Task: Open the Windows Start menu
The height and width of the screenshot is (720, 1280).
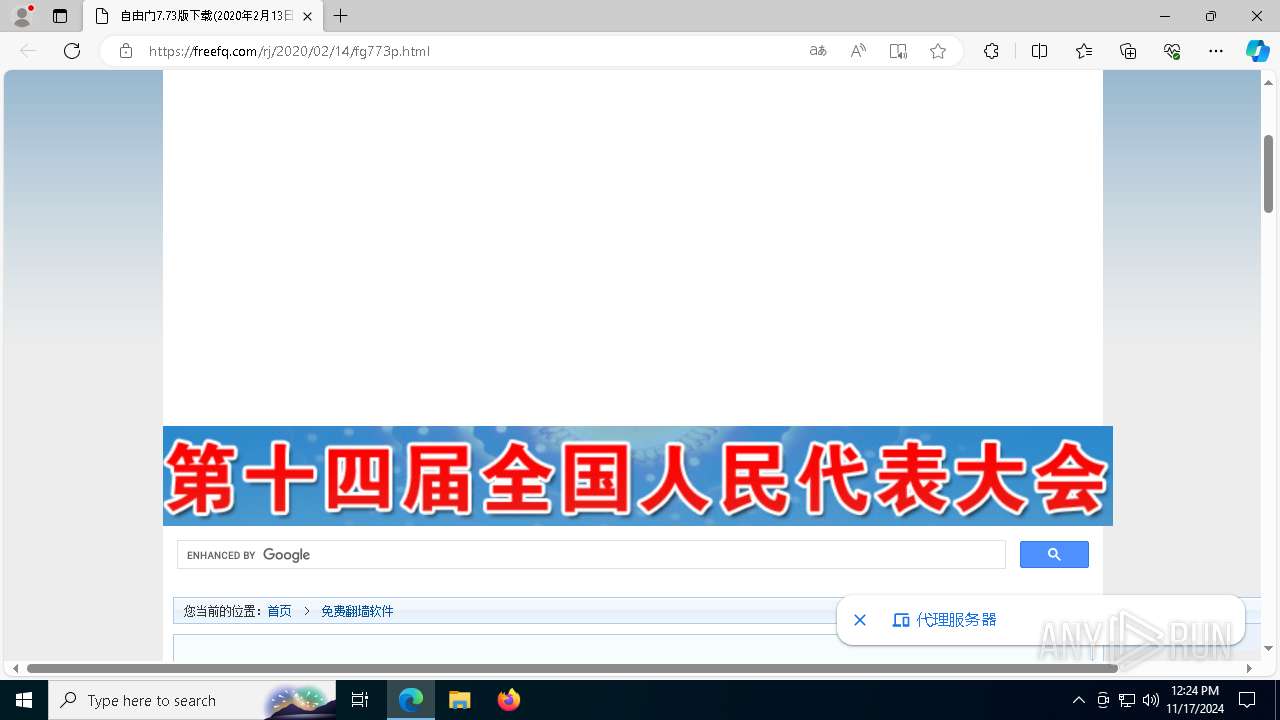Action: [24, 700]
